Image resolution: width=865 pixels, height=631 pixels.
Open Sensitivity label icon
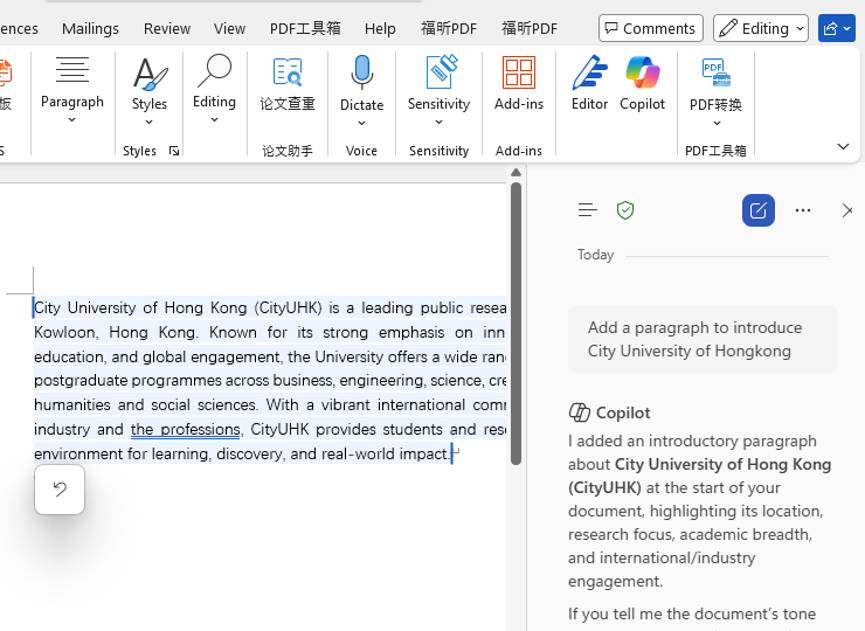point(440,72)
